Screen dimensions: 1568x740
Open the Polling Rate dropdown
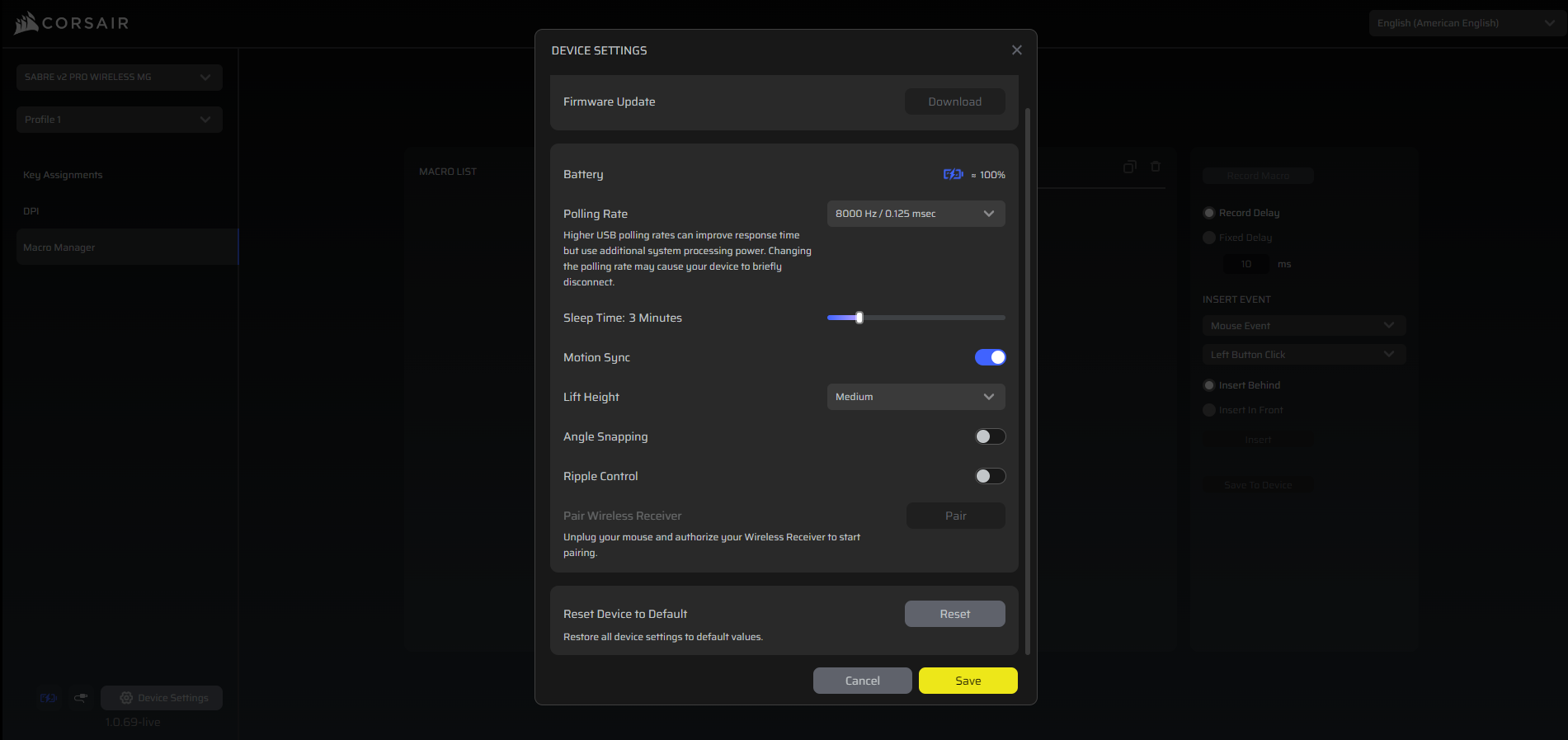[x=916, y=214]
